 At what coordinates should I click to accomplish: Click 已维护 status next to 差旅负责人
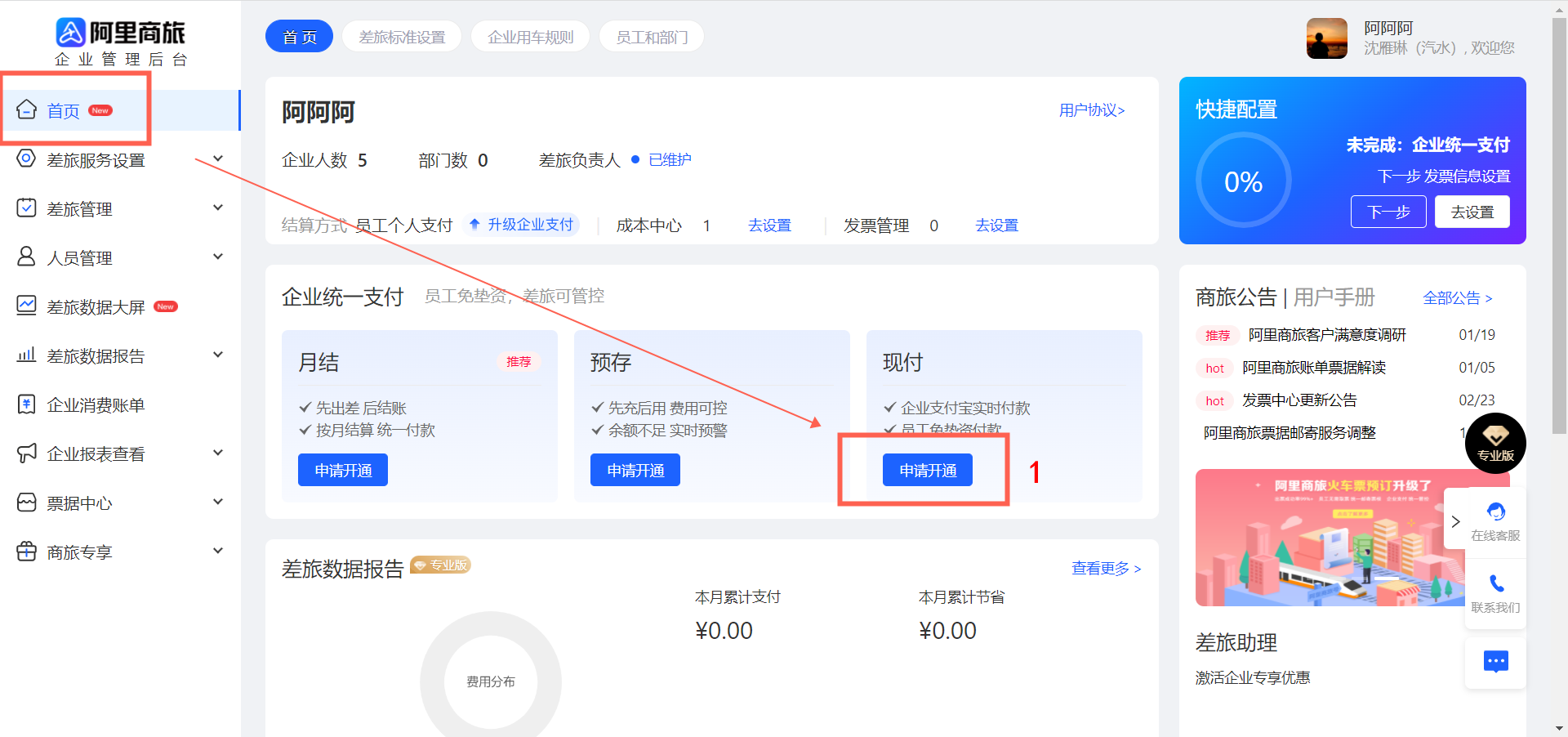pyautogui.click(x=670, y=159)
